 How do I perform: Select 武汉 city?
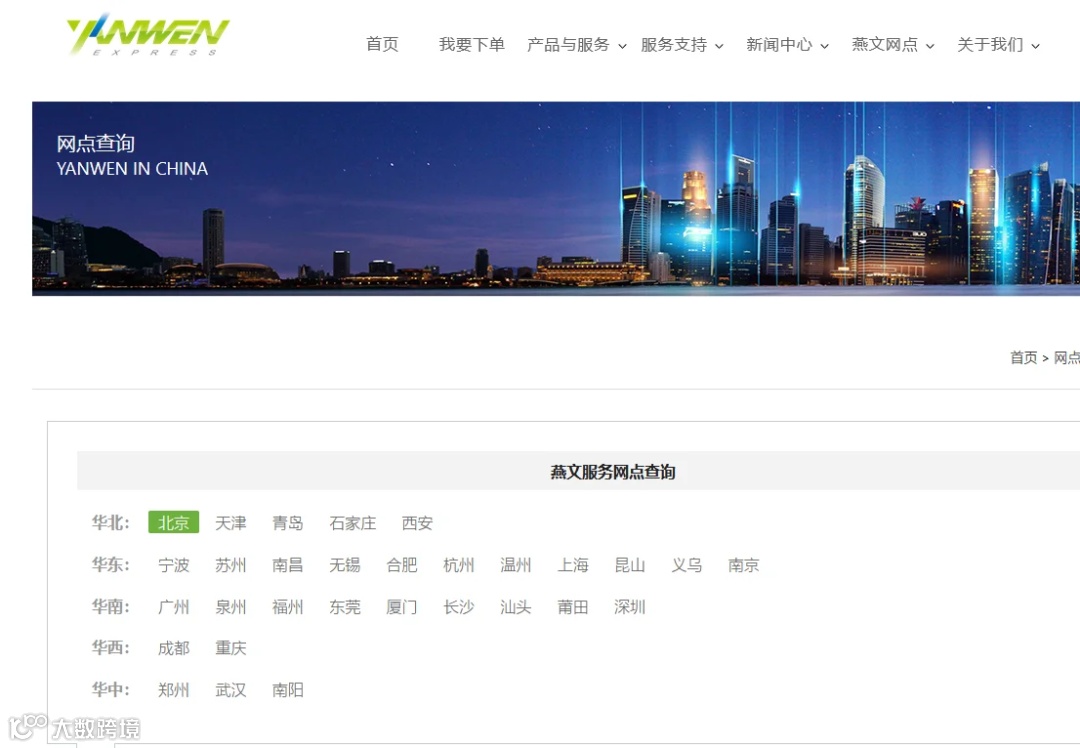tap(231, 690)
